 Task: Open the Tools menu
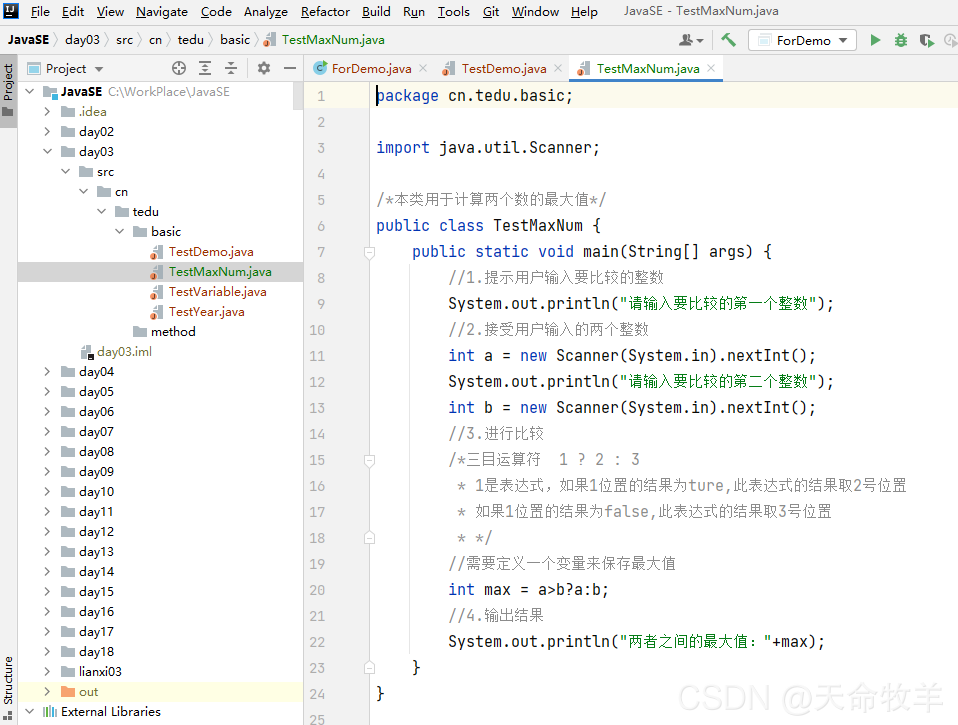pyautogui.click(x=453, y=12)
